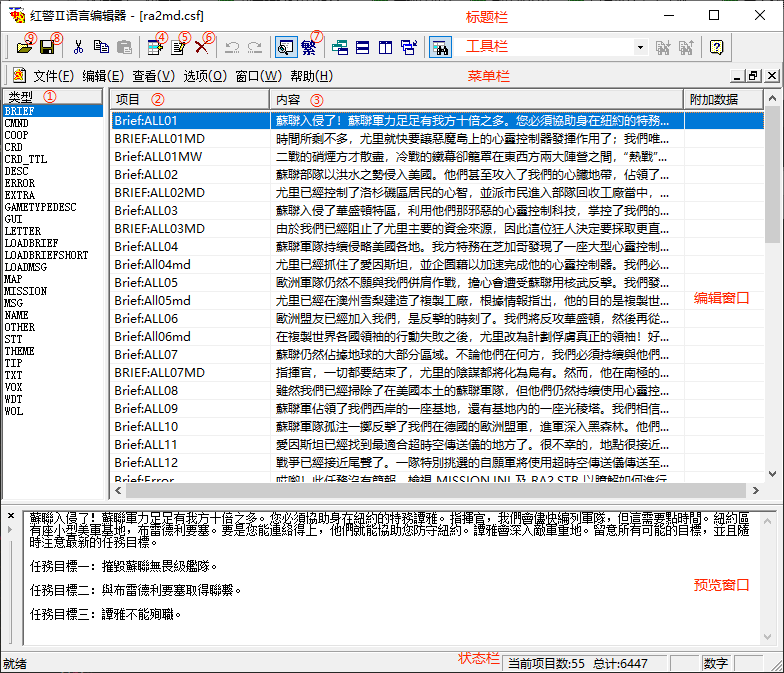
Task: Click the horizontal scrollbar left arrow
Action: (118, 491)
